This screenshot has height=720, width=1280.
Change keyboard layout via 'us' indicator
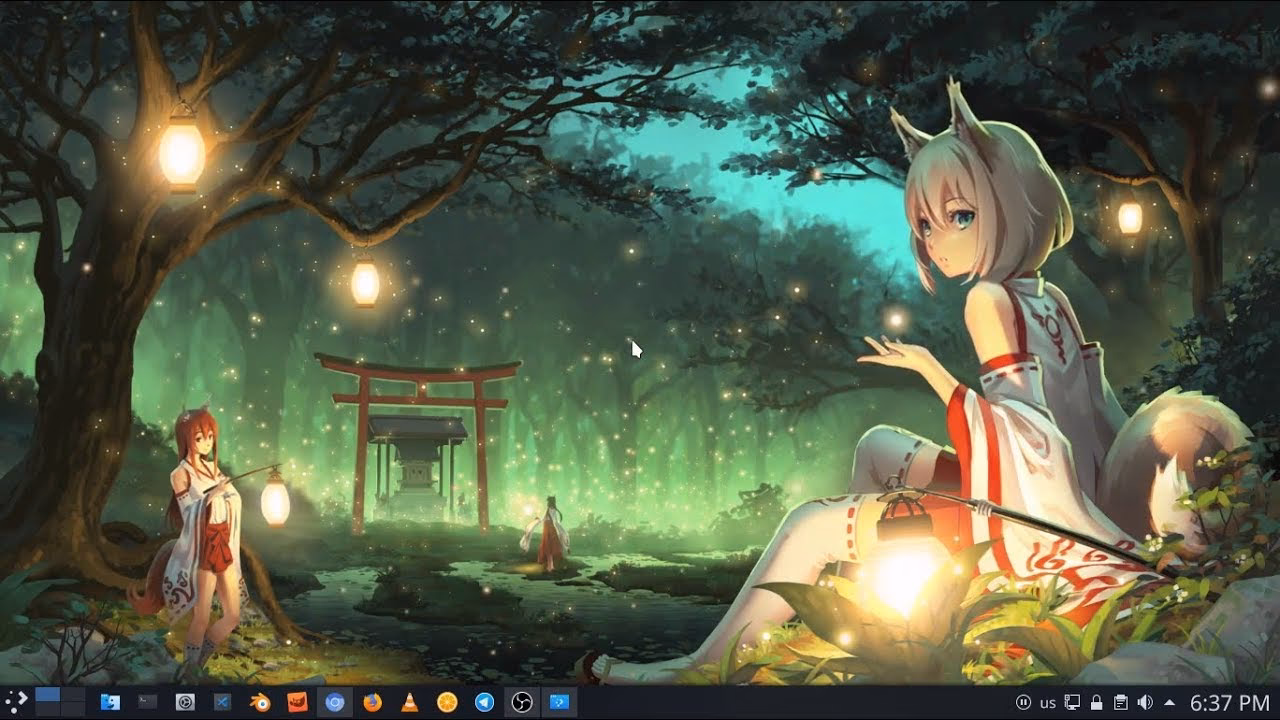[1048, 703]
